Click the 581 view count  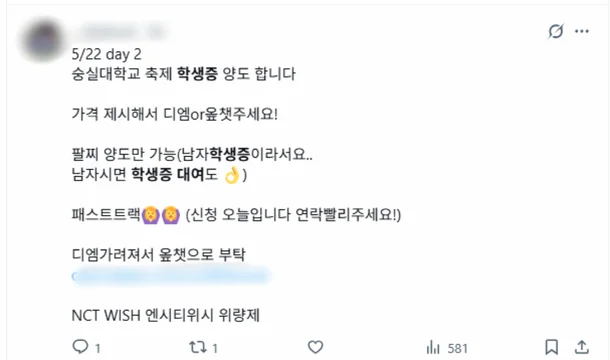point(458,348)
